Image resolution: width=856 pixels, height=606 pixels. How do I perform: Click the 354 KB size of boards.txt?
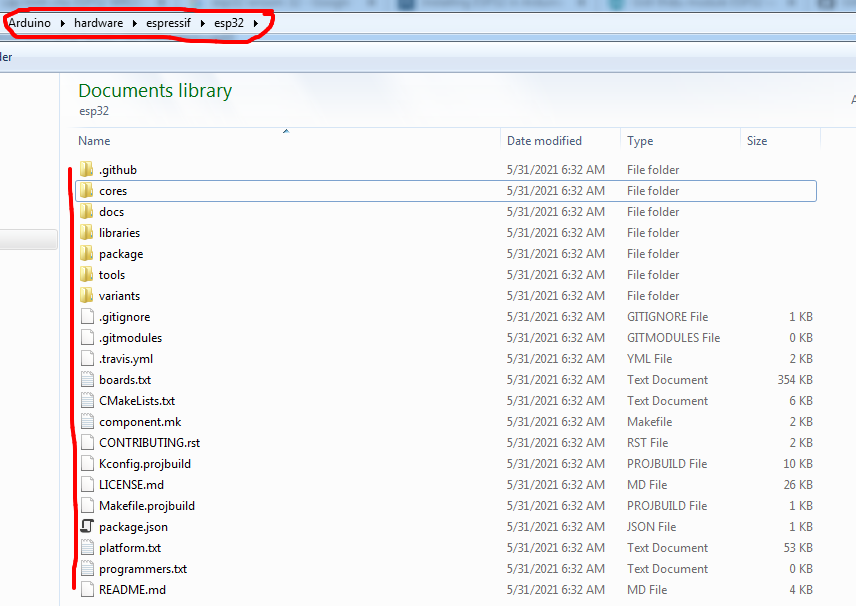(795, 380)
